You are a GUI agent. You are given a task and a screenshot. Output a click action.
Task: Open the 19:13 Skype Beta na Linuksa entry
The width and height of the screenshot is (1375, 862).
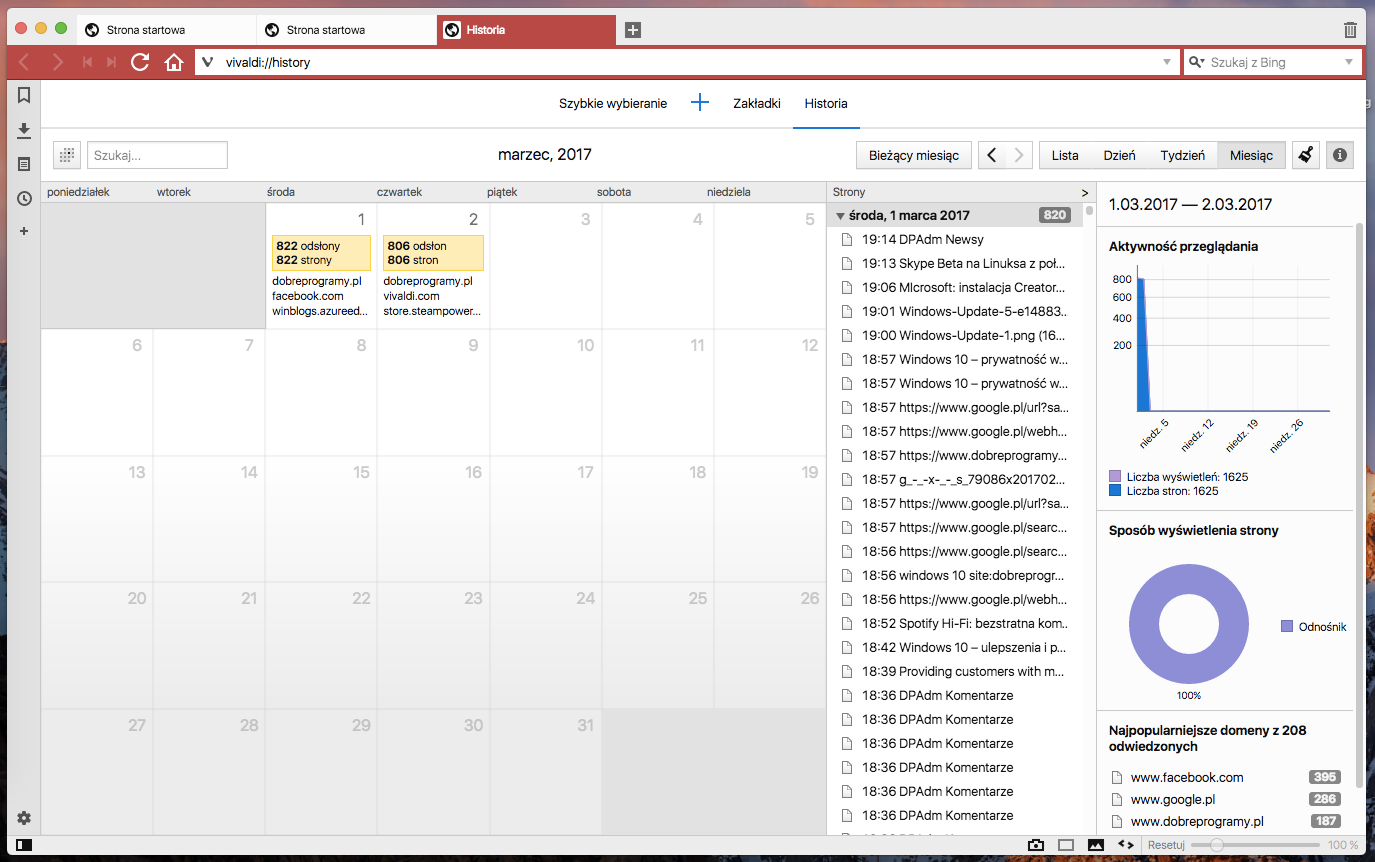tap(955, 264)
